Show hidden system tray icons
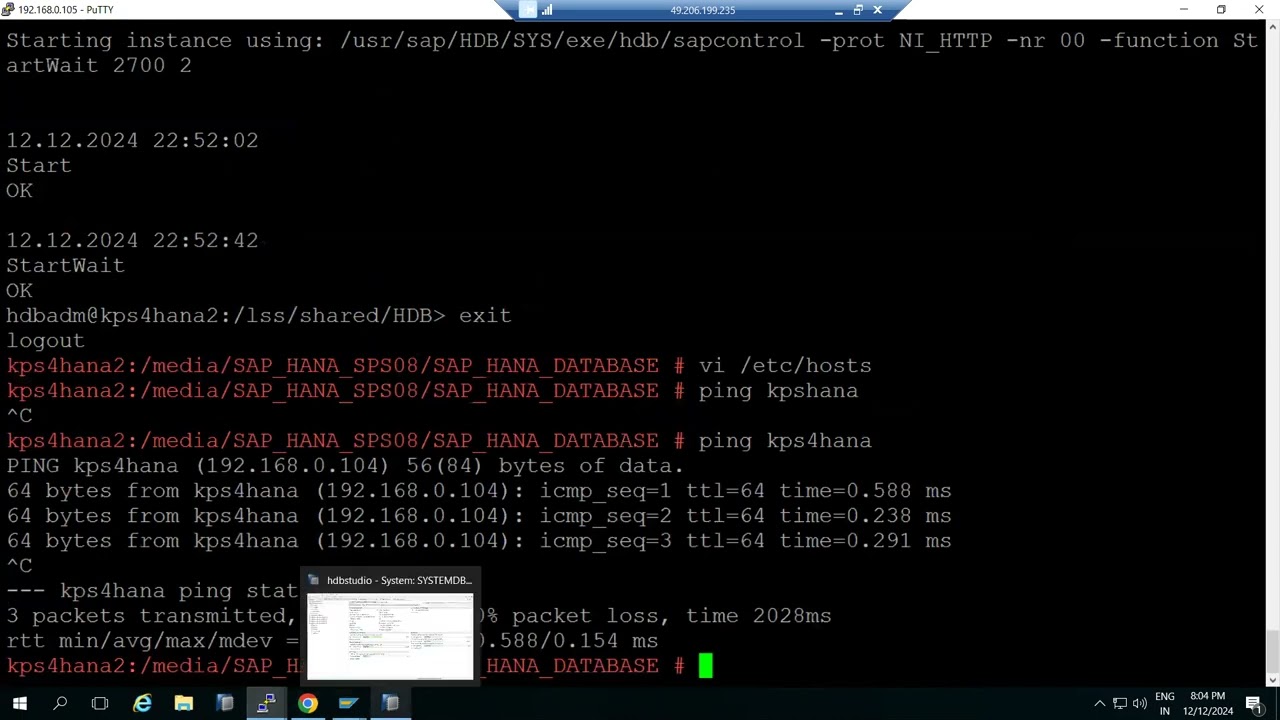This screenshot has width=1280, height=720. (1099, 703)
